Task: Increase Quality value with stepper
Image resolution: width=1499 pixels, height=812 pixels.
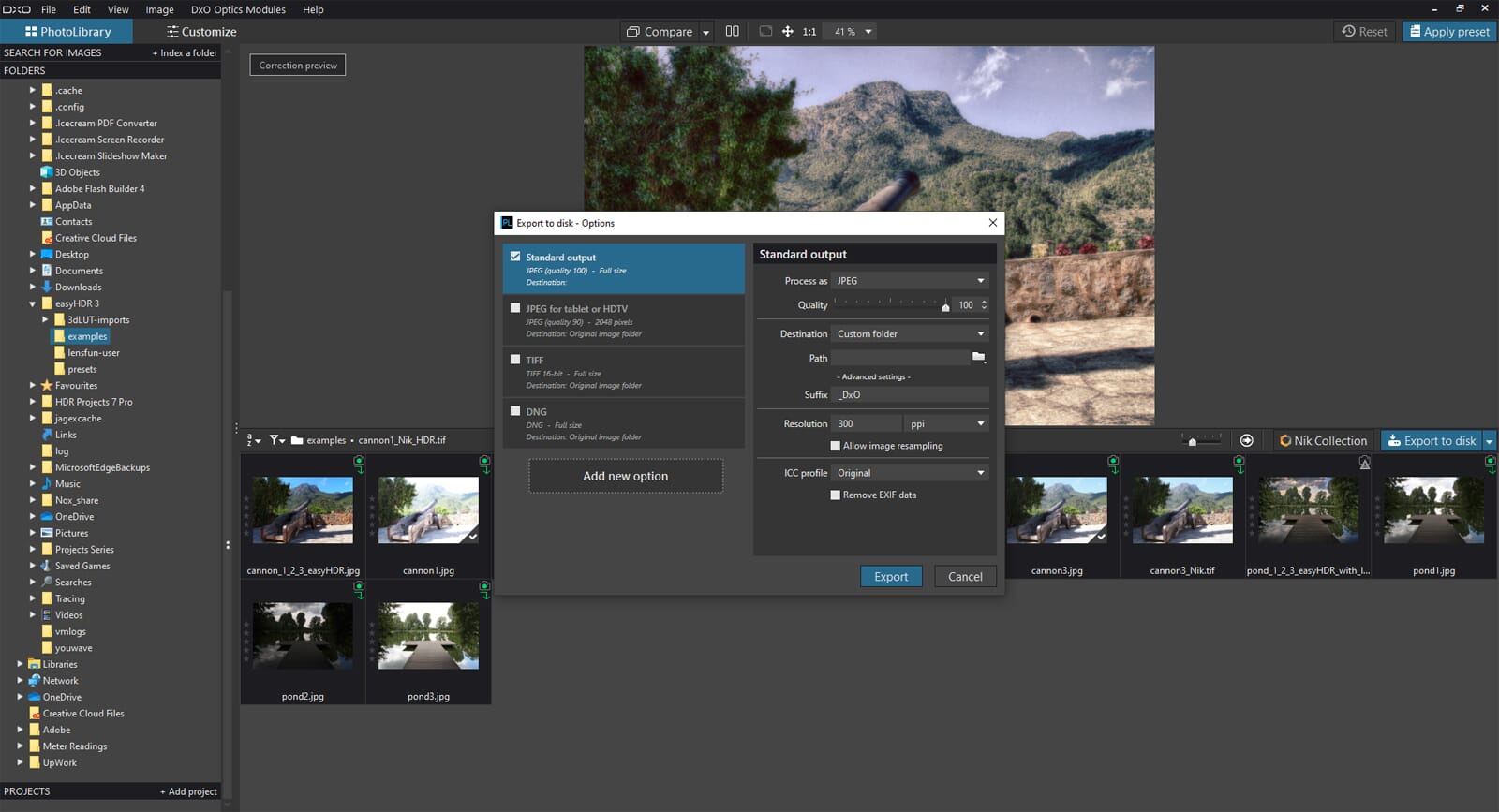Action: (x=984, y=302)
